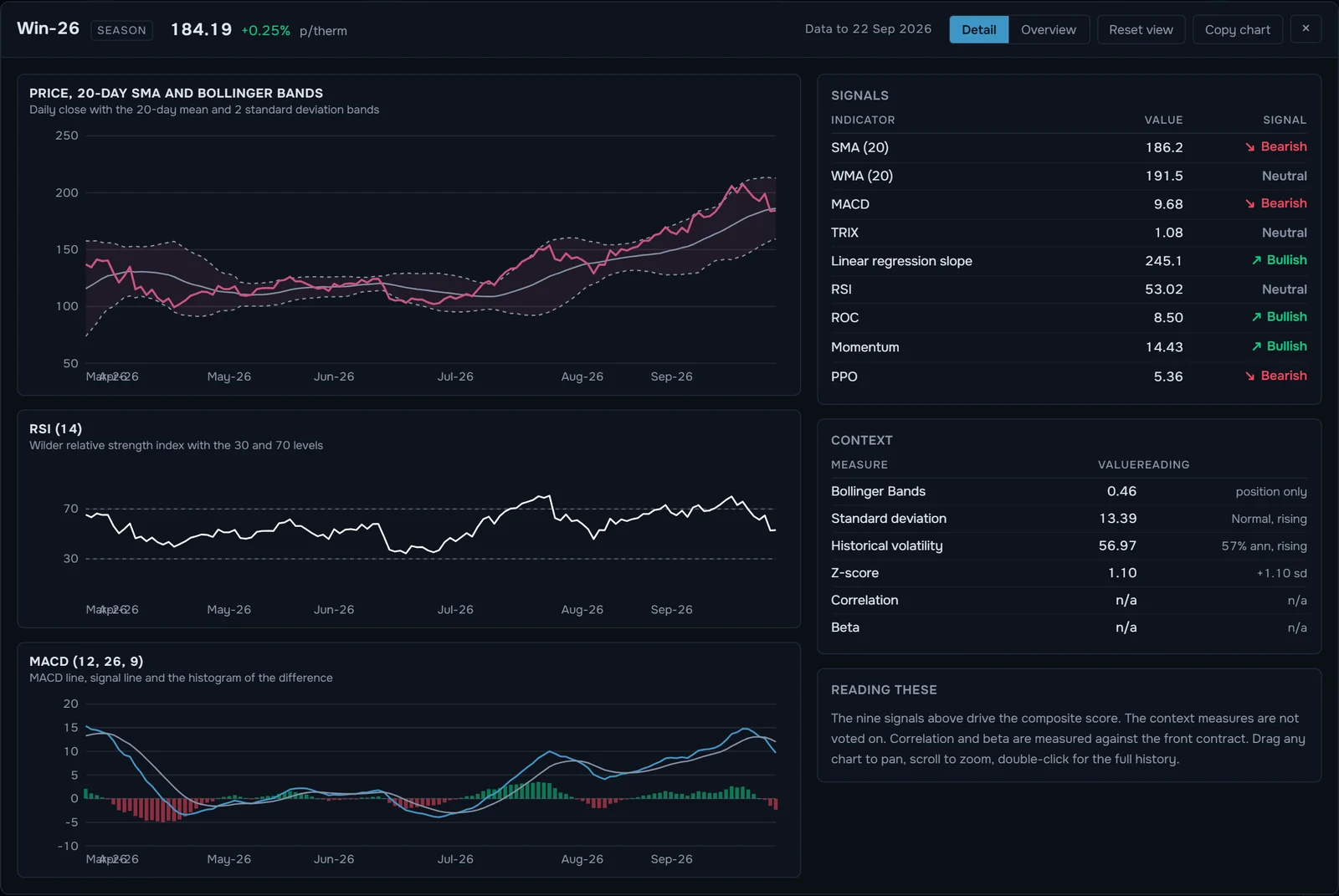Click the WMA (20) value 191.5
This screenshot has height=896, width=1339.
pyautogui.click(x=1164, y=176)
